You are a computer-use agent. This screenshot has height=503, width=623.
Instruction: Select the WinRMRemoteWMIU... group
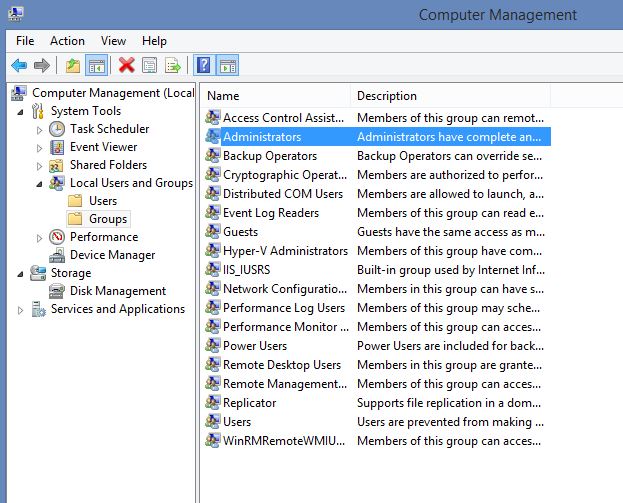point(284,441)
